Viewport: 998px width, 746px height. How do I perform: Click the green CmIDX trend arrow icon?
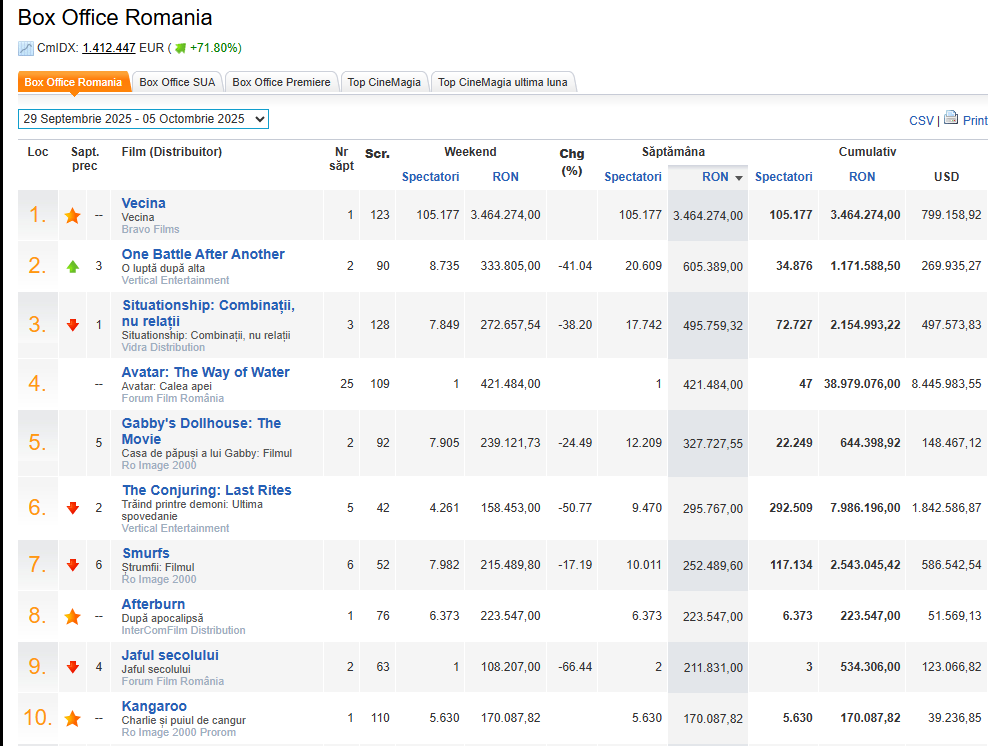point(180,48)
